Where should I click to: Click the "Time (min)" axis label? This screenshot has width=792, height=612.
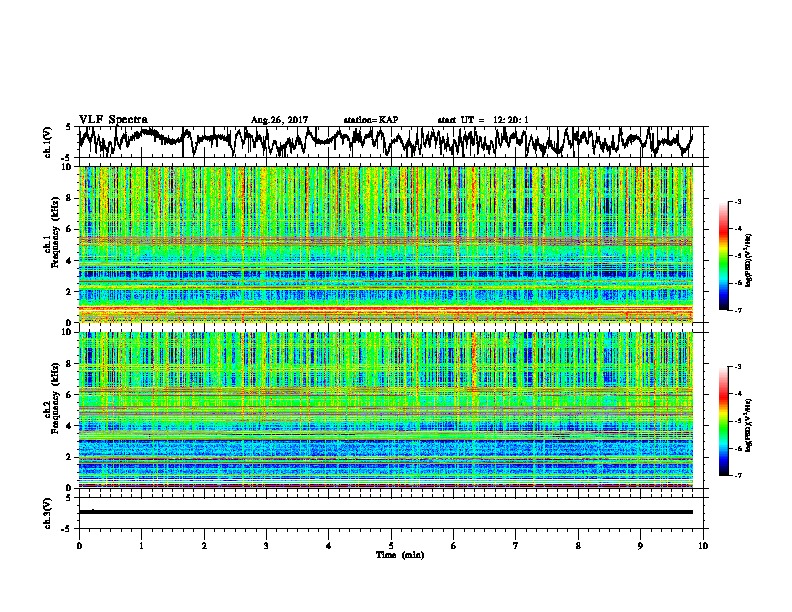click(400, 555)
